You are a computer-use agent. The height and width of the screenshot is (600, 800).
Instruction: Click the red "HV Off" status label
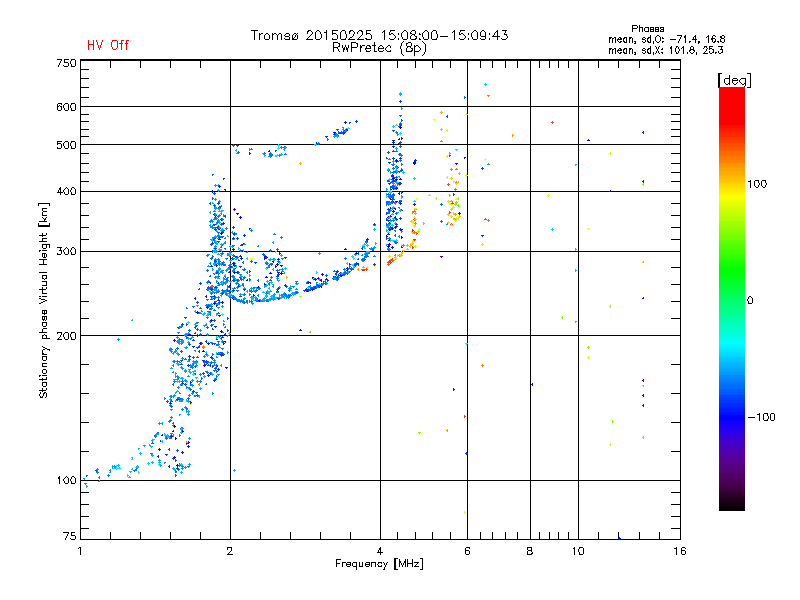(x=107, y=45)
